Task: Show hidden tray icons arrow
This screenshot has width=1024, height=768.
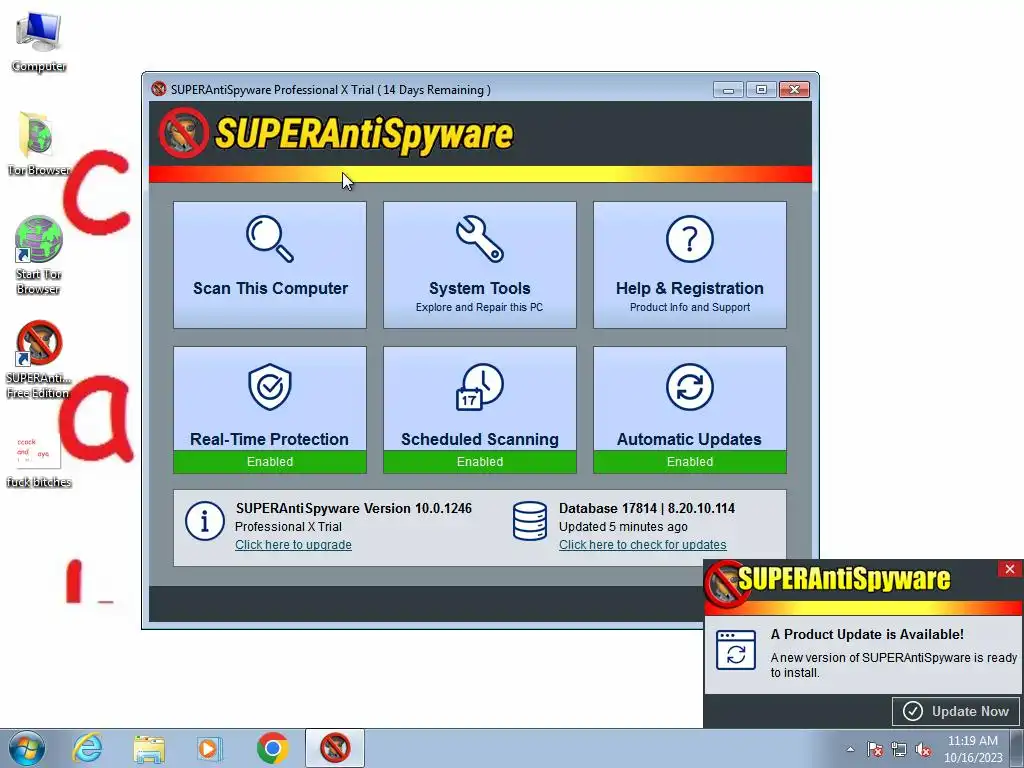Action: (x=850, y=749)
